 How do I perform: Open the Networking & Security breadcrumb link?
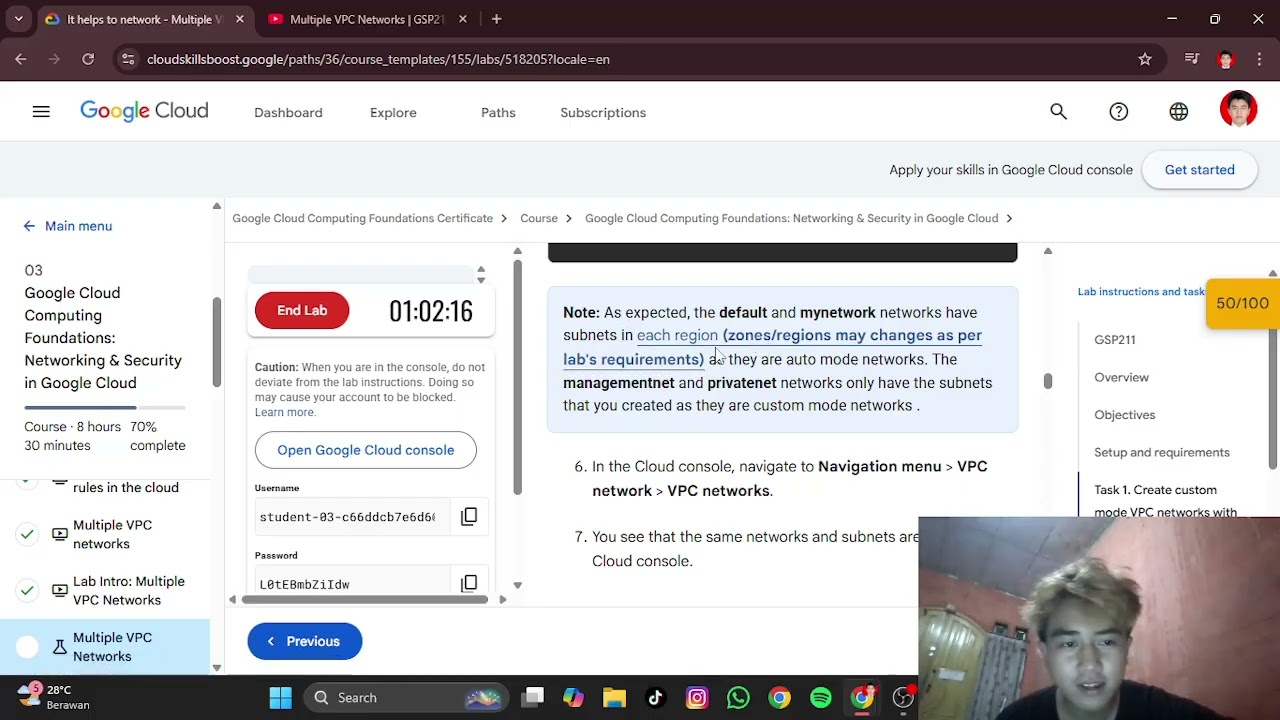click(x=791, y=218)
